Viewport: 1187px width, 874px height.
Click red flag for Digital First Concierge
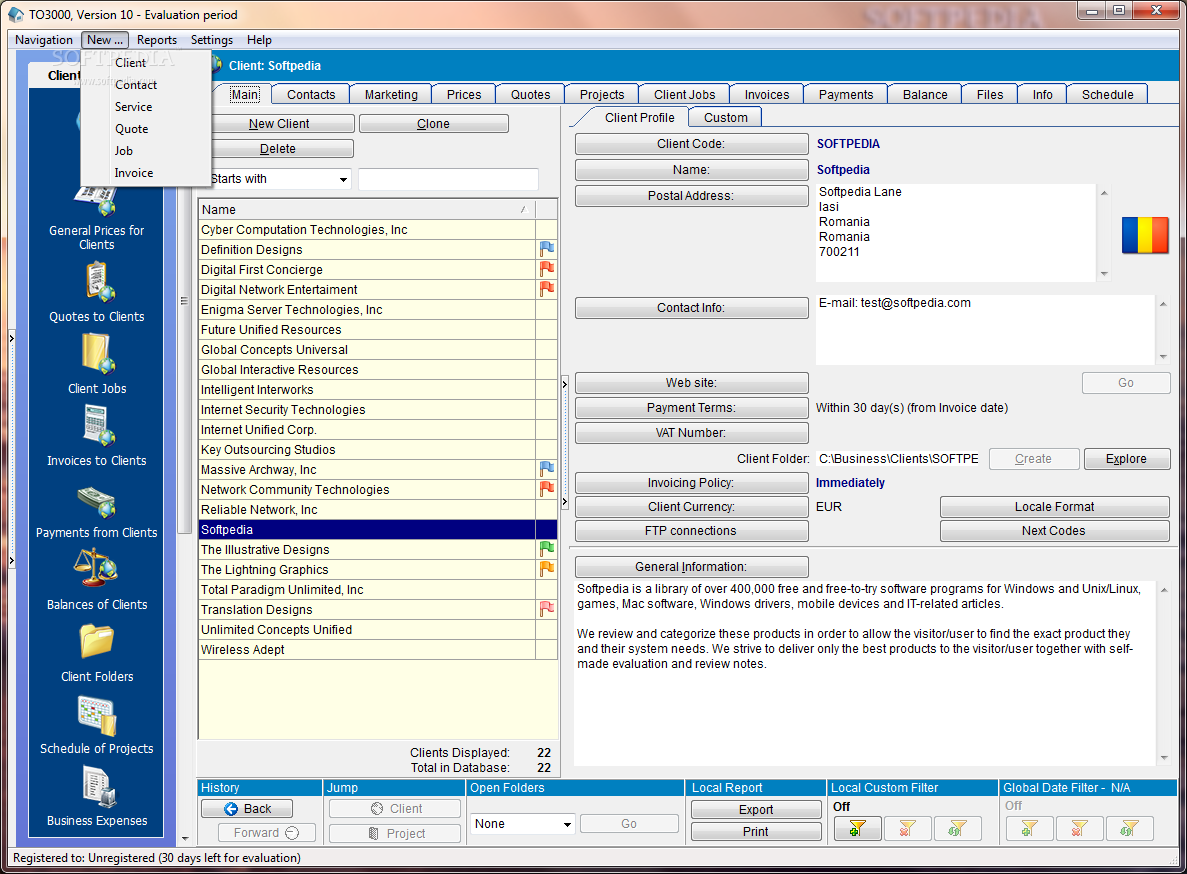(x=547, y=269)
